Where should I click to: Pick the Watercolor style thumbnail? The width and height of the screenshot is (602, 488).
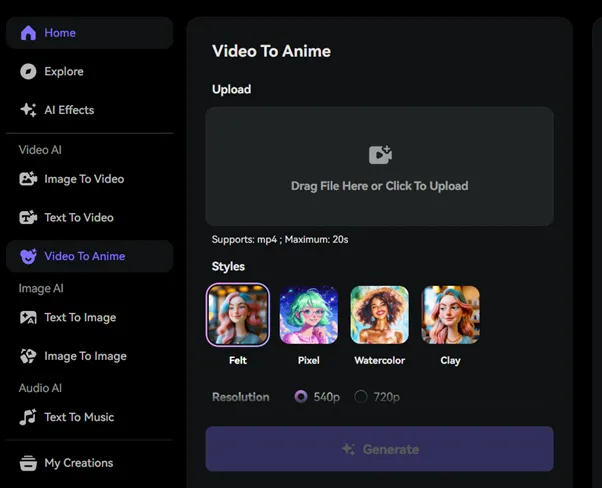click(x=380, y=315)
